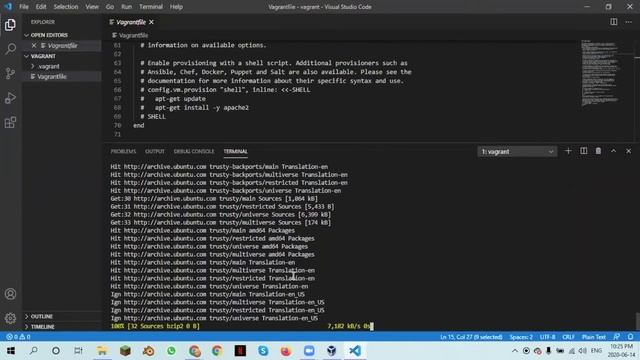Screen dimensions: 640x360
Task: Close the Vagrantfile editor tab
Action: pos(151,22)
